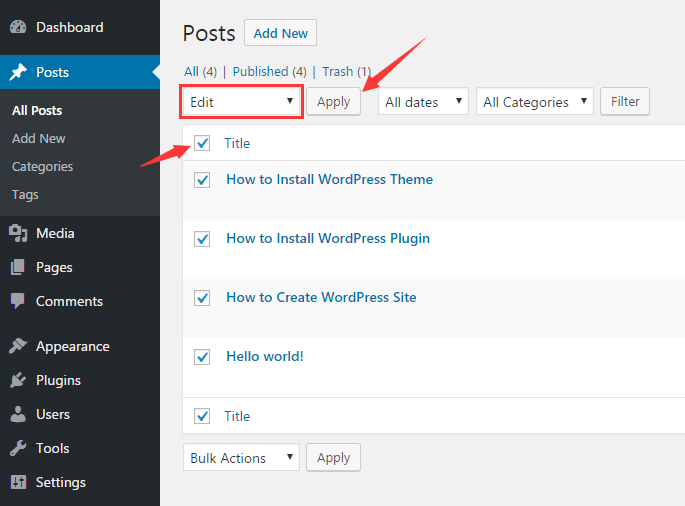Open Users menu item

tap(80, 414)
